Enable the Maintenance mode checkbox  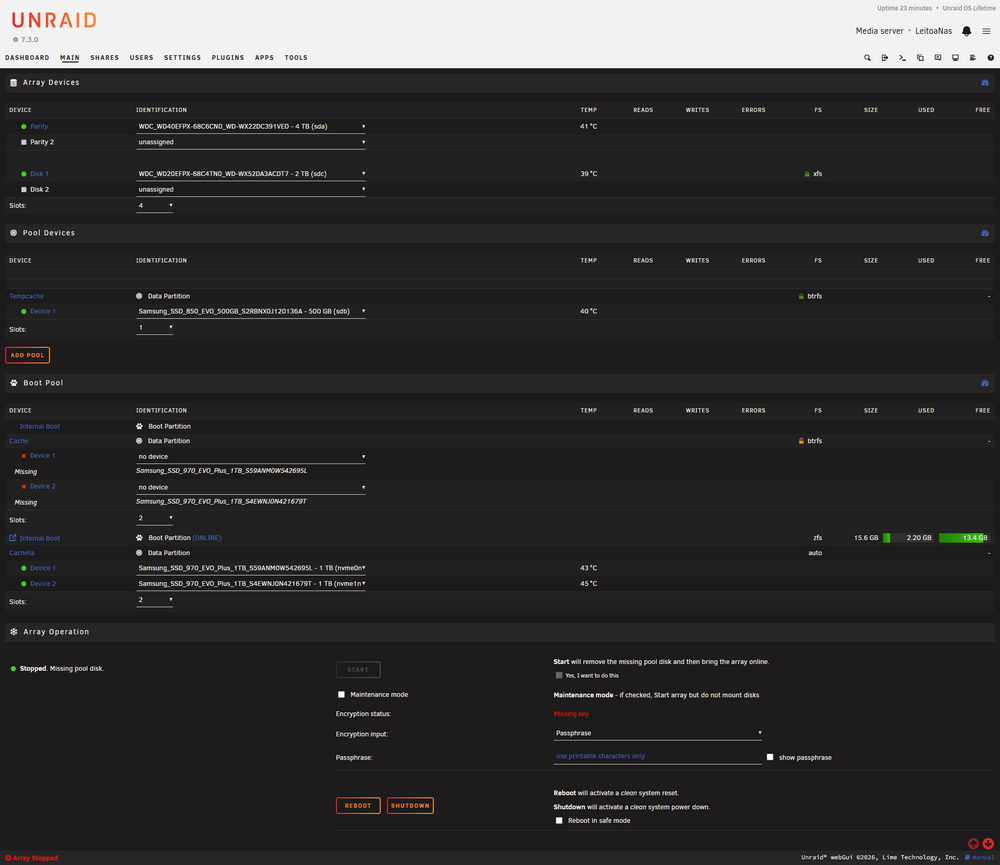click(x=341, y=695)
